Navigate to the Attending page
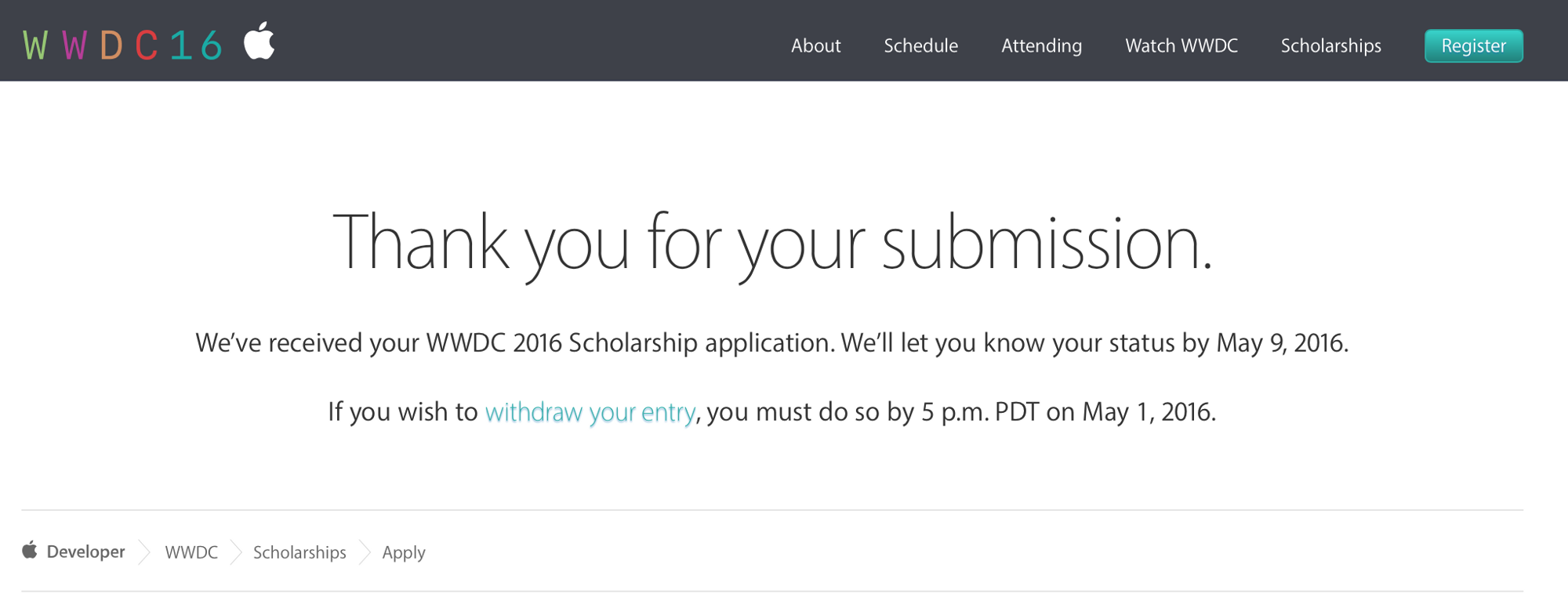 pos(1041,45)
